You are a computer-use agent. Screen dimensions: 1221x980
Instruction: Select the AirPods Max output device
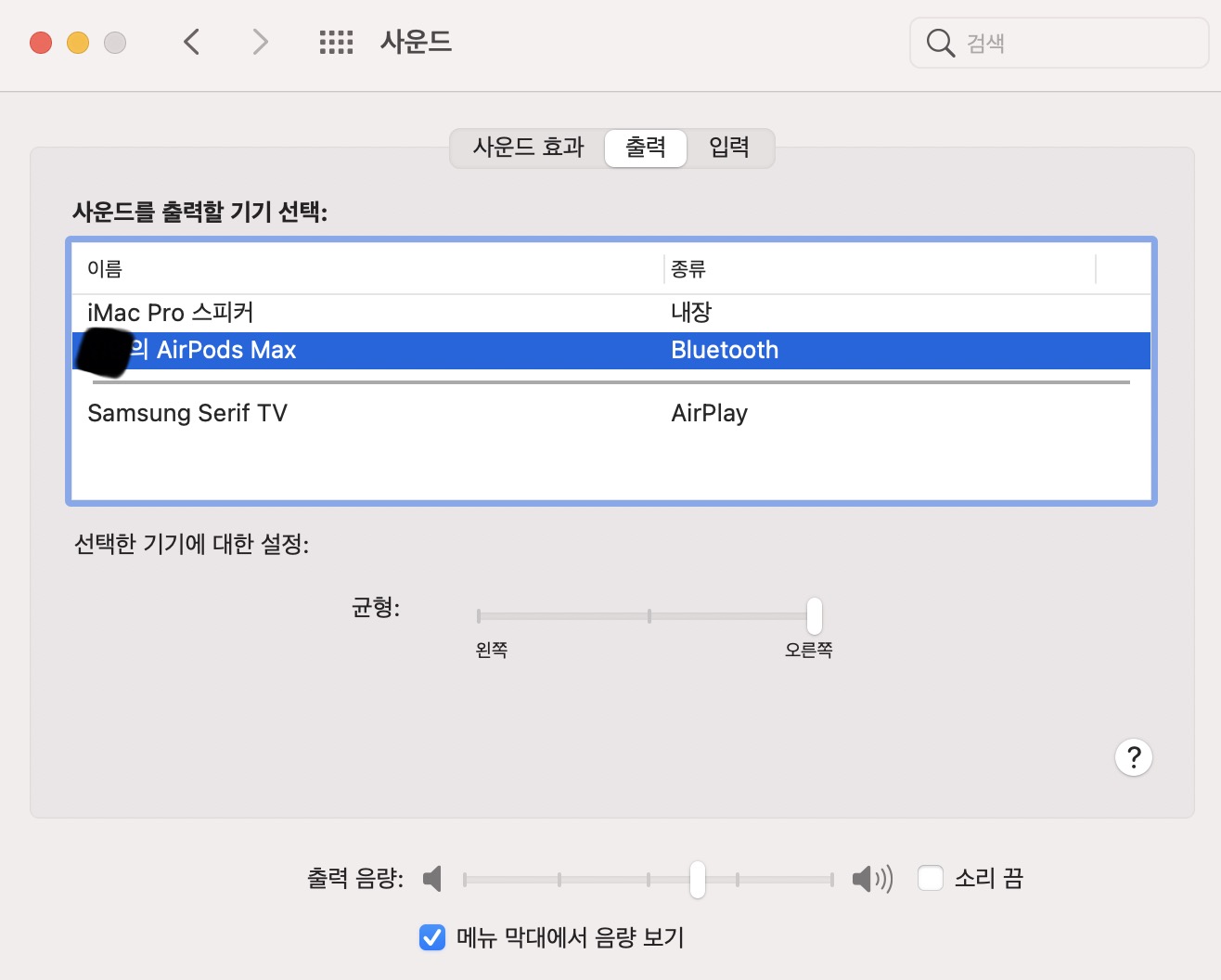pyautogui.click(x=611, y=350)
